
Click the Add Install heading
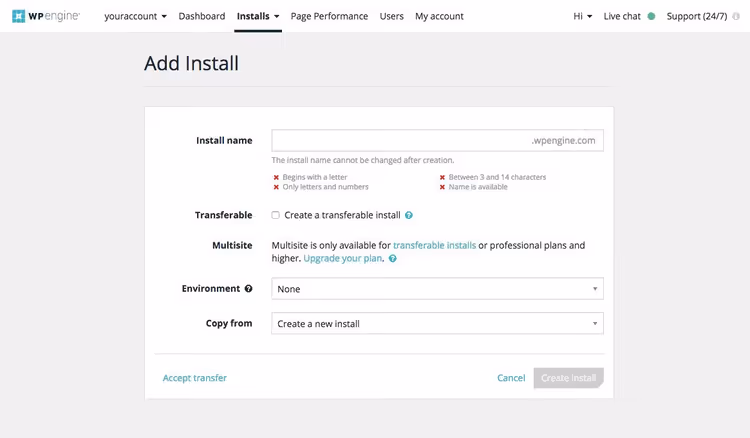click(191, 64)
